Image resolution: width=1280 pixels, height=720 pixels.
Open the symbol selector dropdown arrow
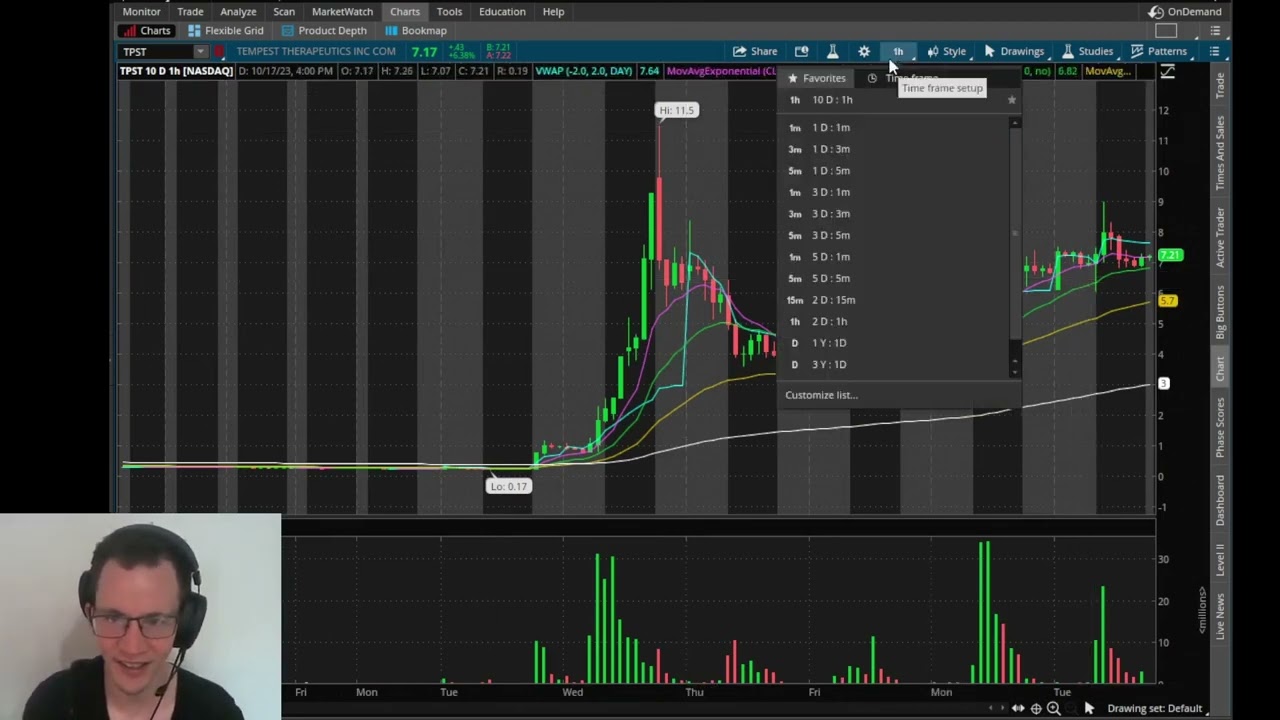coord(200,51)
